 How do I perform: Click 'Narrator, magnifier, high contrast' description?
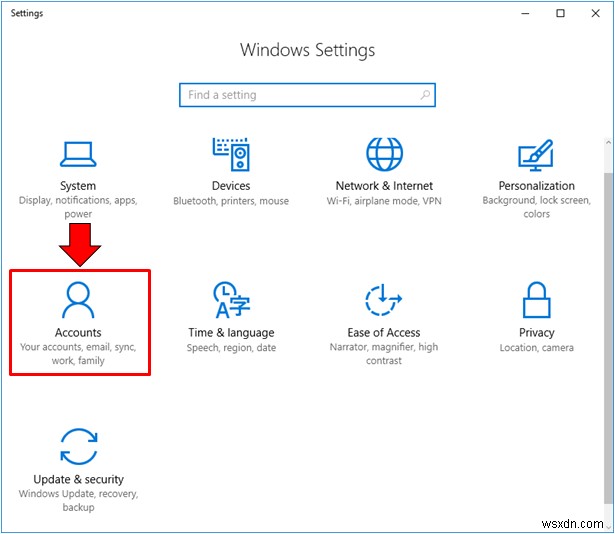point(384,354)
